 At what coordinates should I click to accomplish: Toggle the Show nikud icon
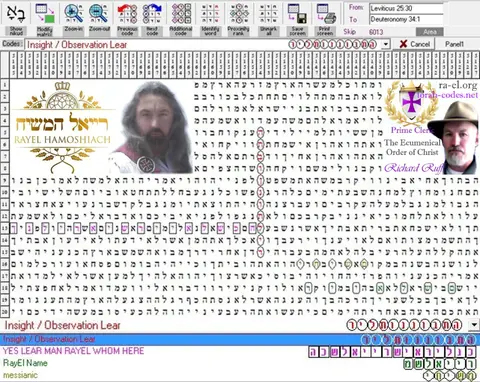(16, 18)
